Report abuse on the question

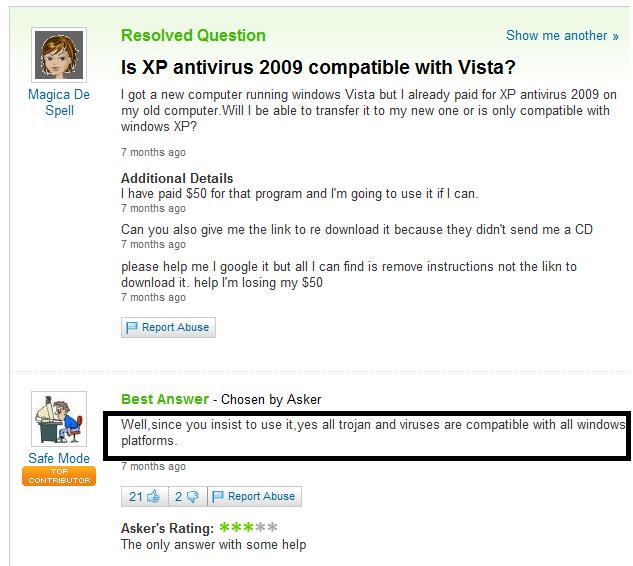tap(168, 327)
